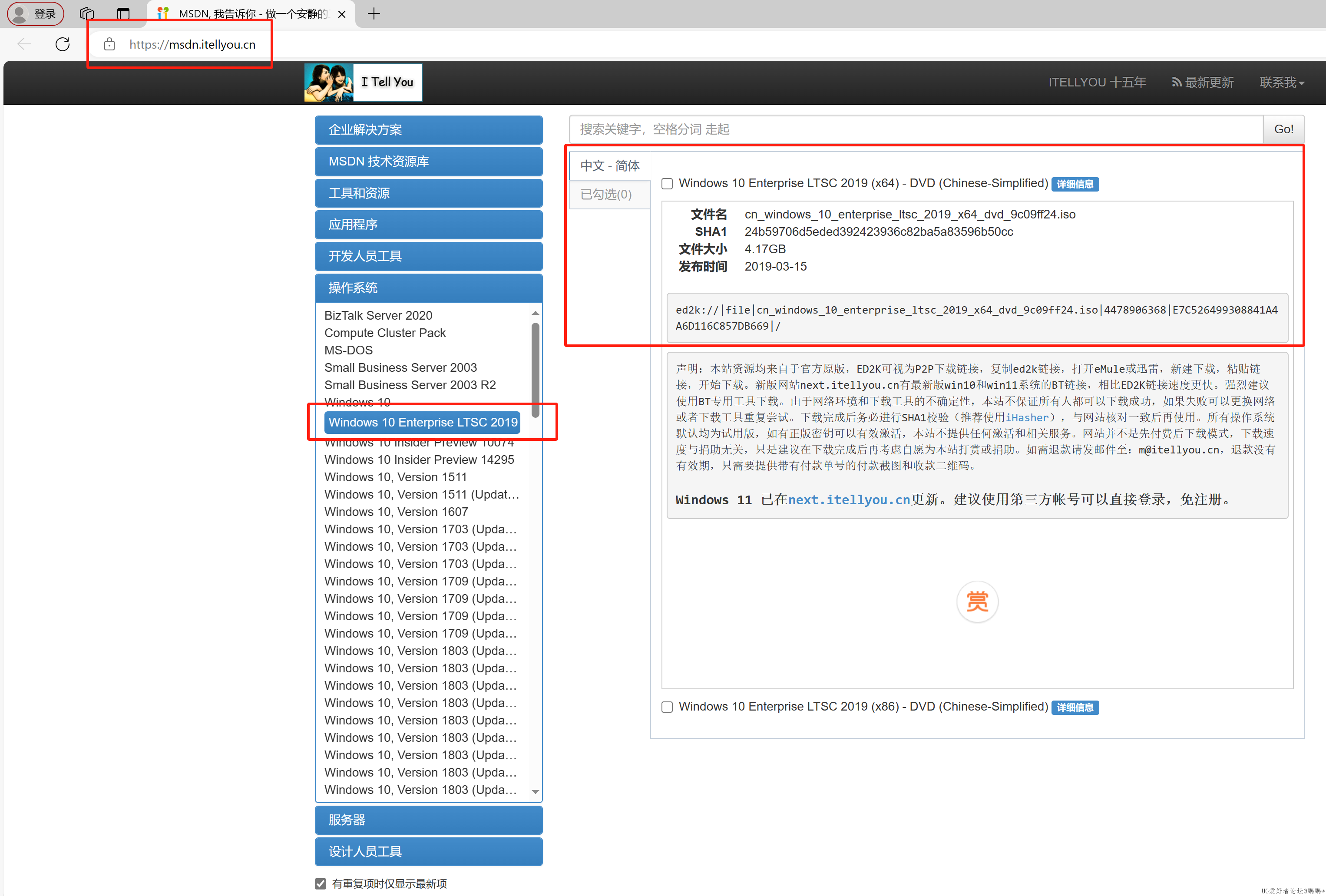Click the ed2k download link text
1326x896 pixels.
(977, 318)
